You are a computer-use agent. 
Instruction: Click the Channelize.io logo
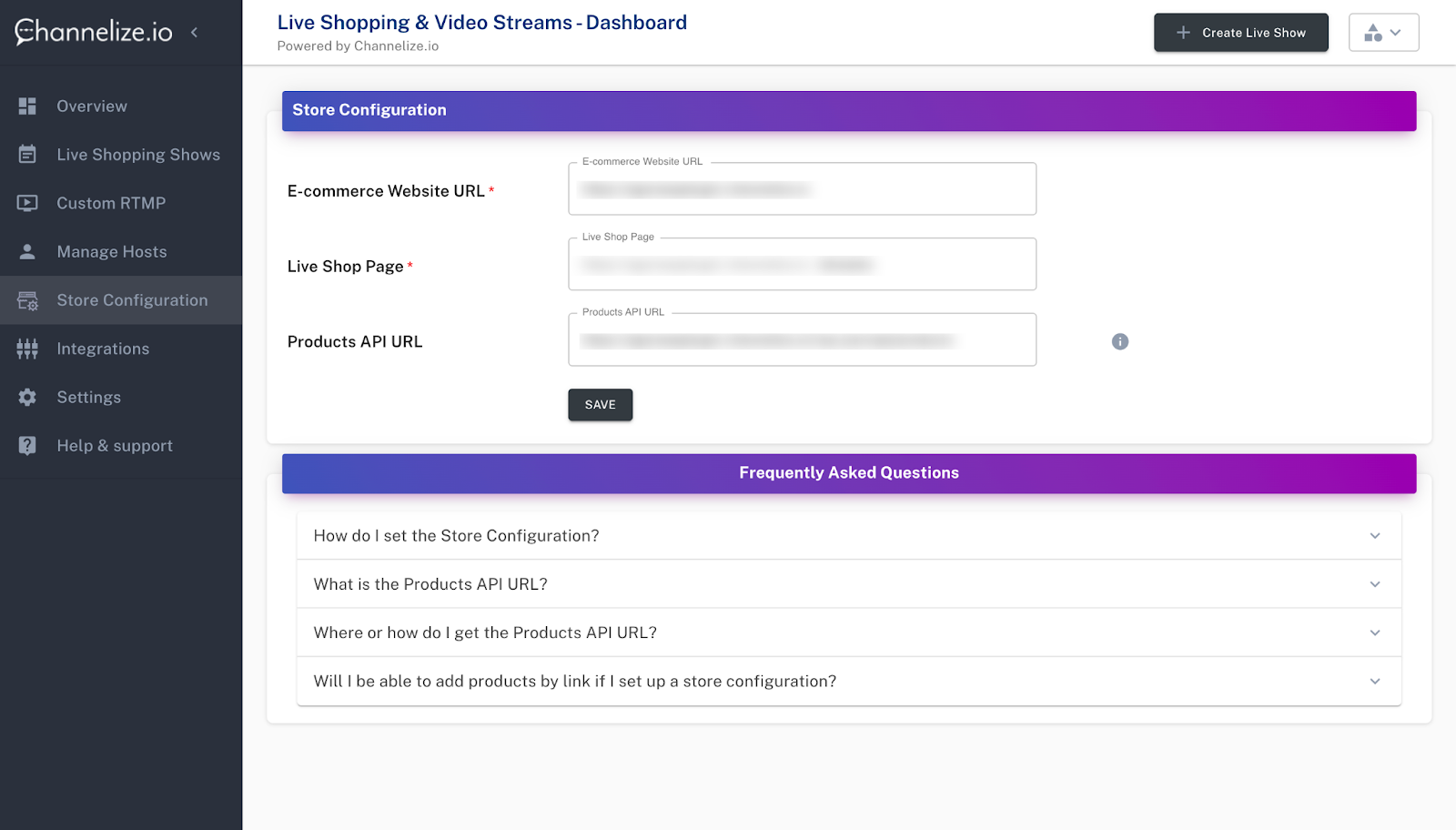coord(94,32)
